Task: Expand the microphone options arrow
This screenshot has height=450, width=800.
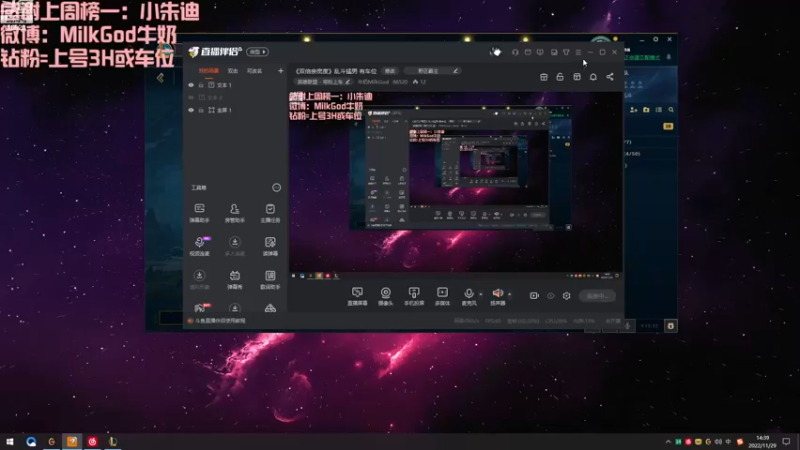Action: 481,294
